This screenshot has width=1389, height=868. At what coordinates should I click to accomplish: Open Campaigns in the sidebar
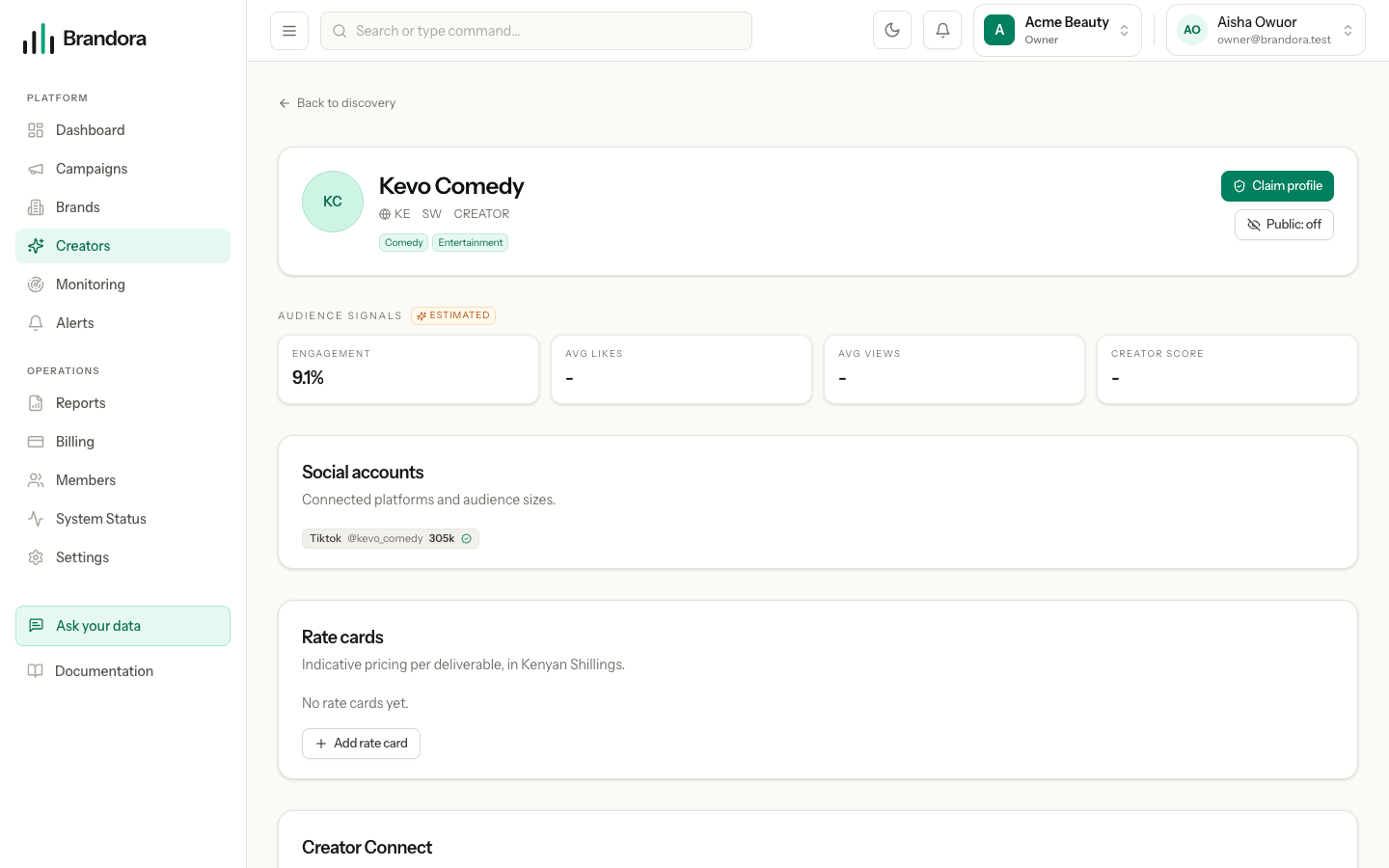123,169
